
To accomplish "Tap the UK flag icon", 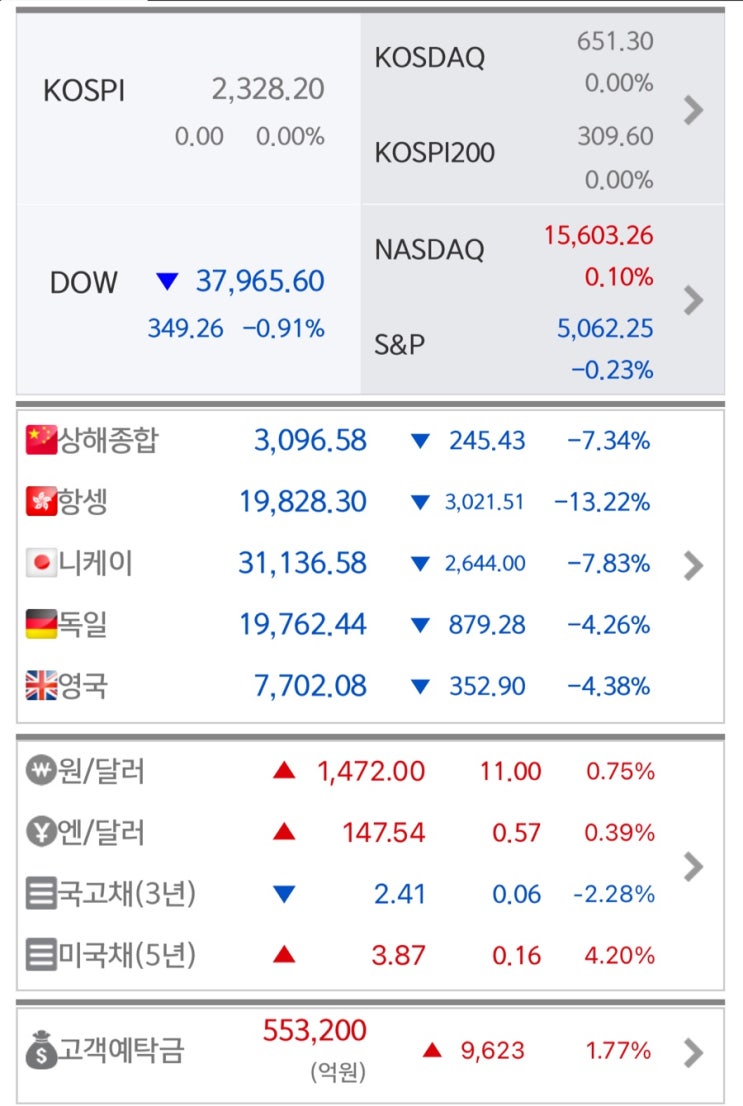I will point(41,687).
